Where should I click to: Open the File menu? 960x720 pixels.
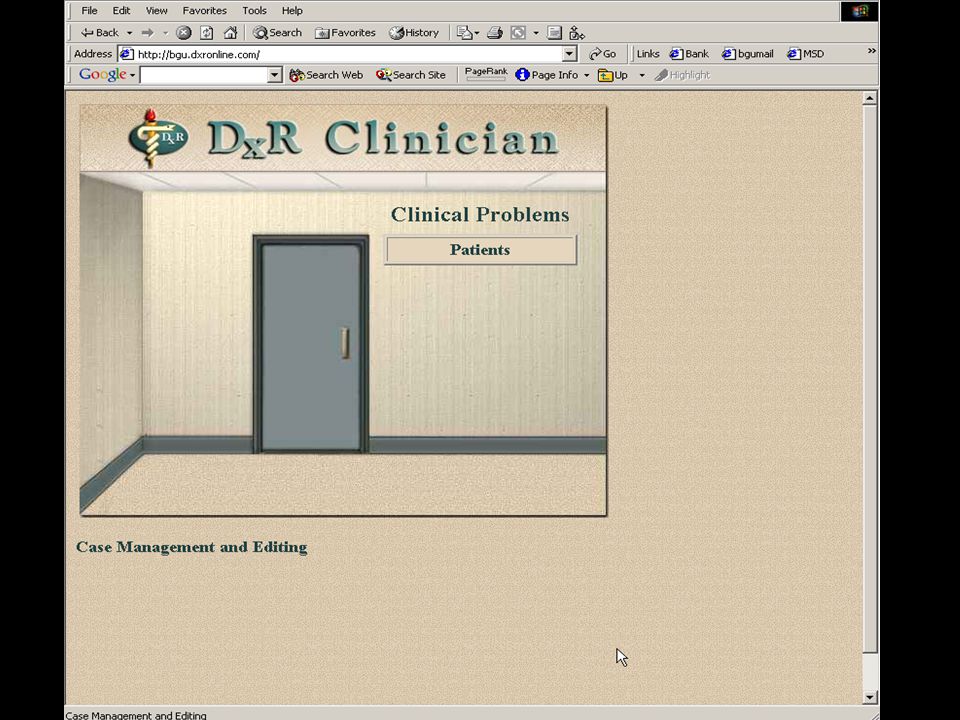pos(89,10)
